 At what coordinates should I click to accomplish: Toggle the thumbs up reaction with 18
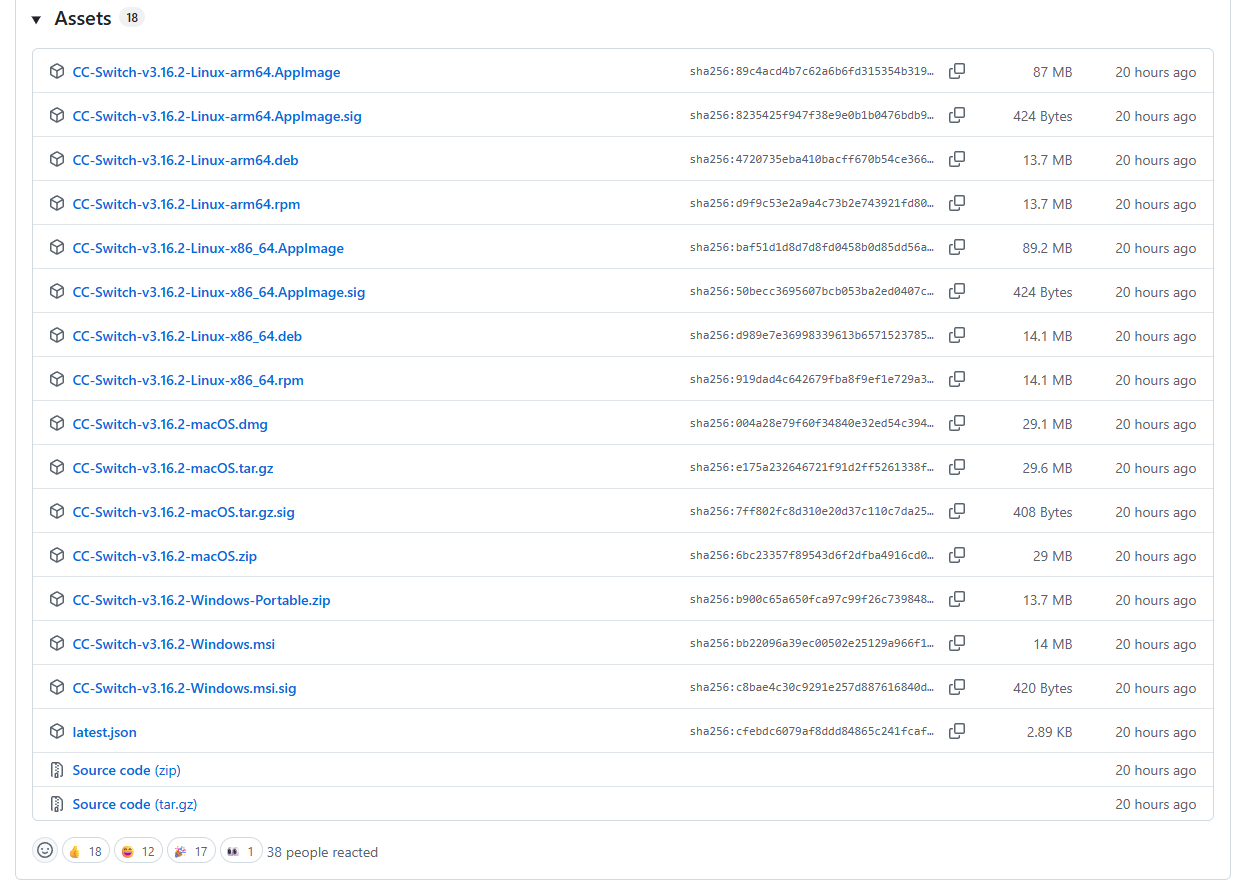[x=85, y=851]
